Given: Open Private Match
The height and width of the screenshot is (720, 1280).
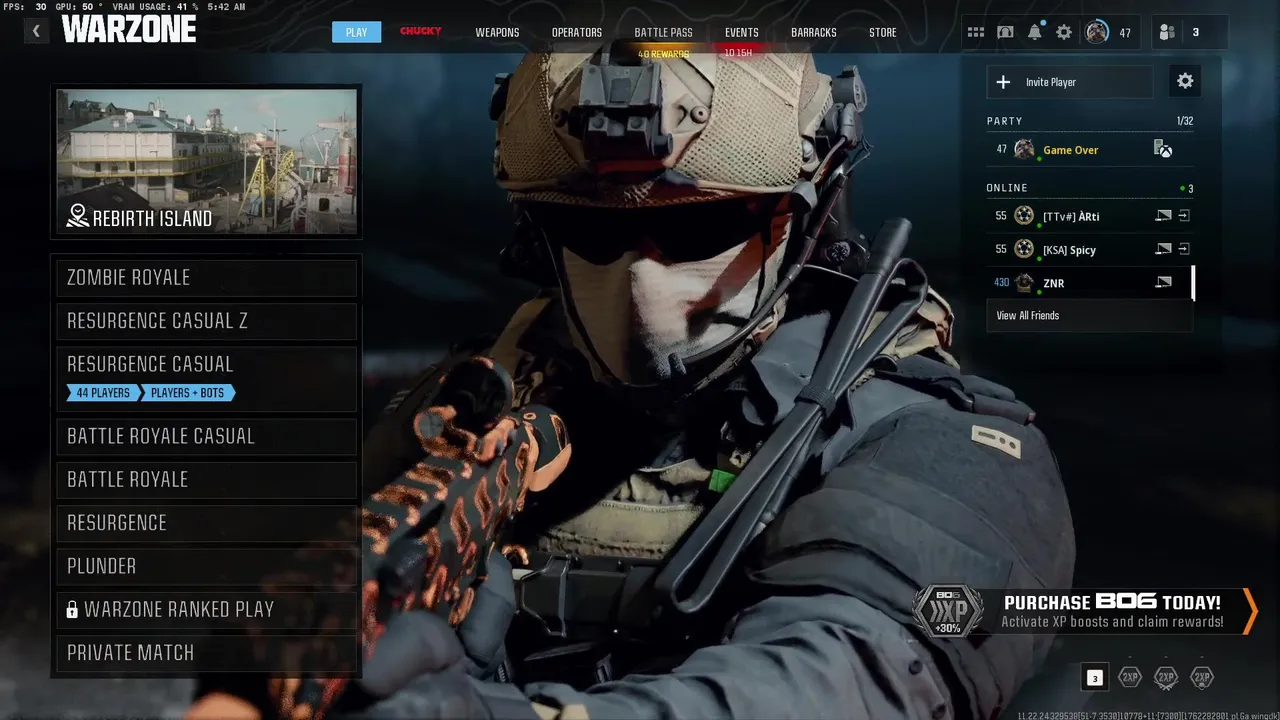Looking at the screenshot, I should 206,652.
